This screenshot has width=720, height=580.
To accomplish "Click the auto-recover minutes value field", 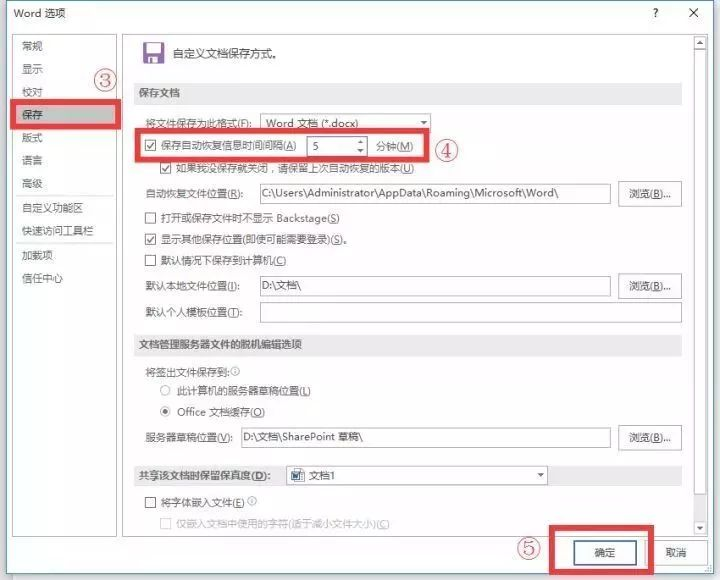I will 332,146.
